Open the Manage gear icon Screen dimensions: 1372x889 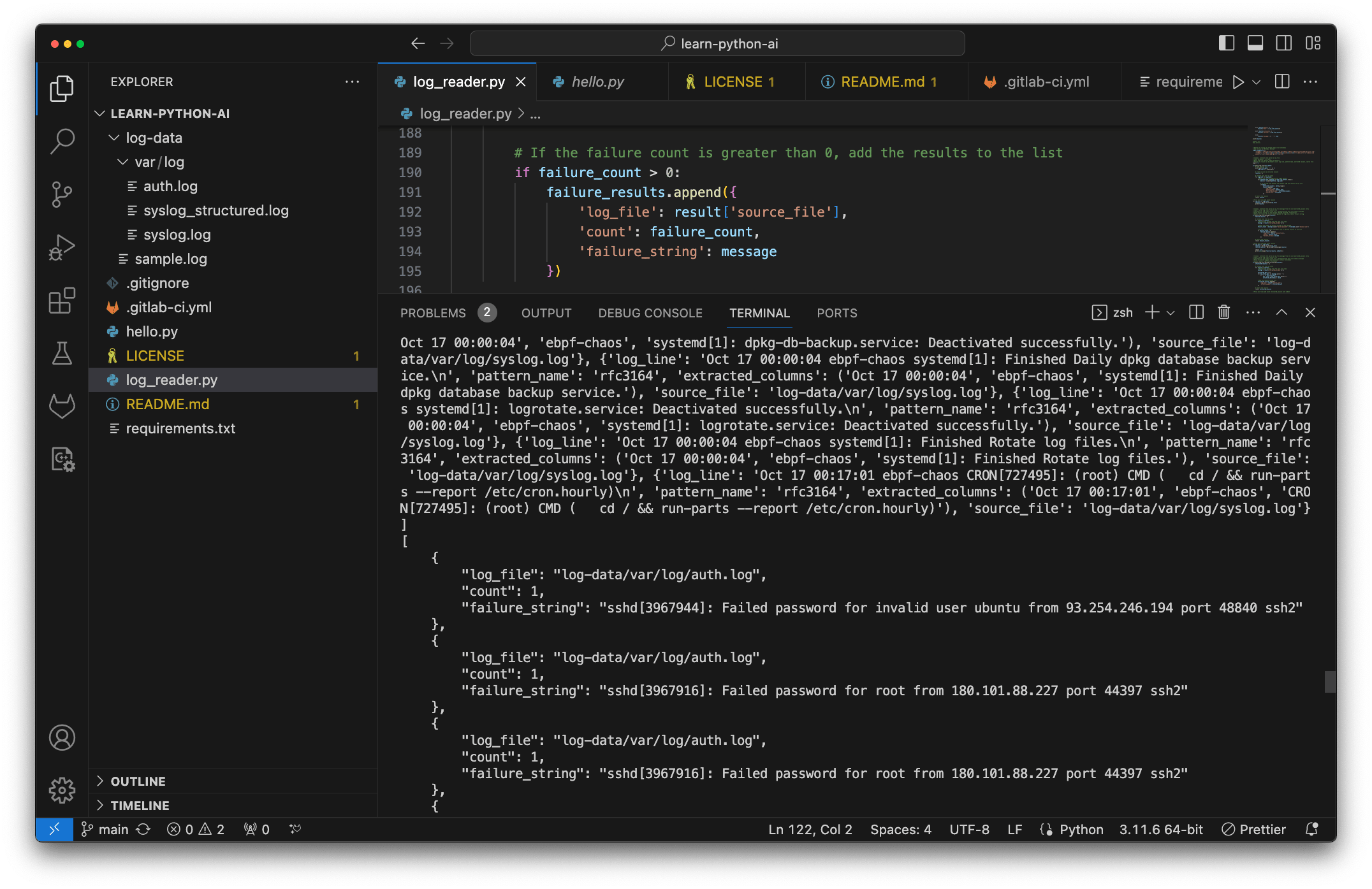[62, 790]
